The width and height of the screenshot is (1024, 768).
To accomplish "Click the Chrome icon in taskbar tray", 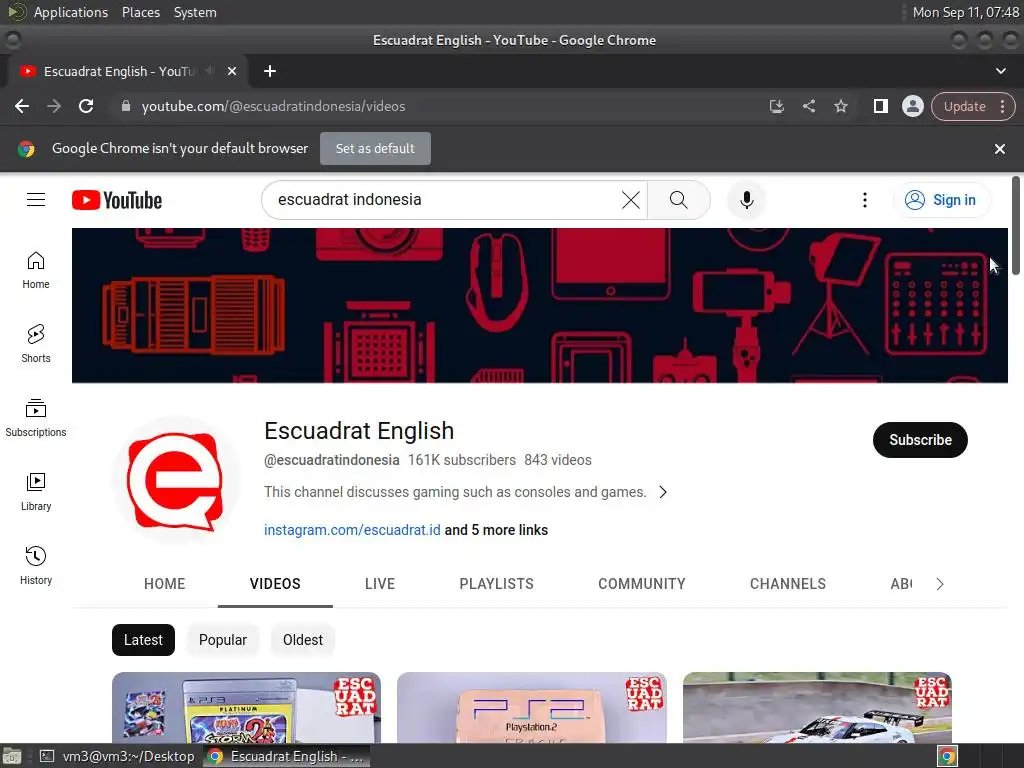I will 948,756.
